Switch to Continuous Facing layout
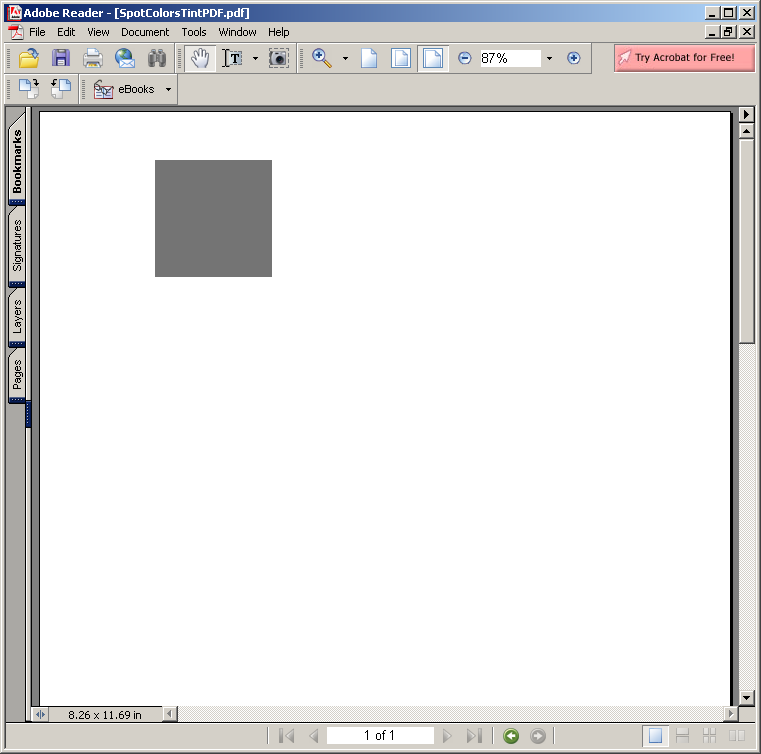The height and width of the screenshot is (754, 761). (710, 736)
